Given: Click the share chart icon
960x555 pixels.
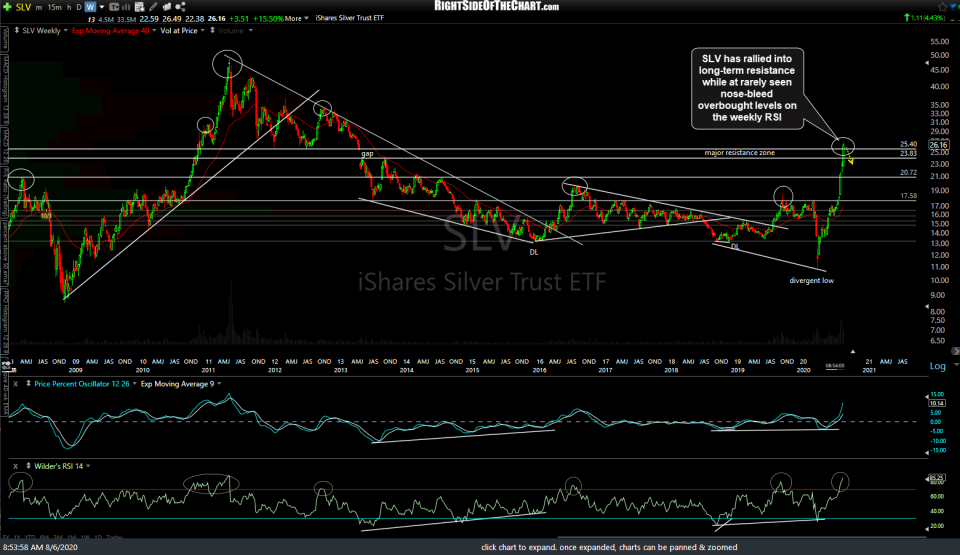Looking at the screenshot, I should click(180, 7).
